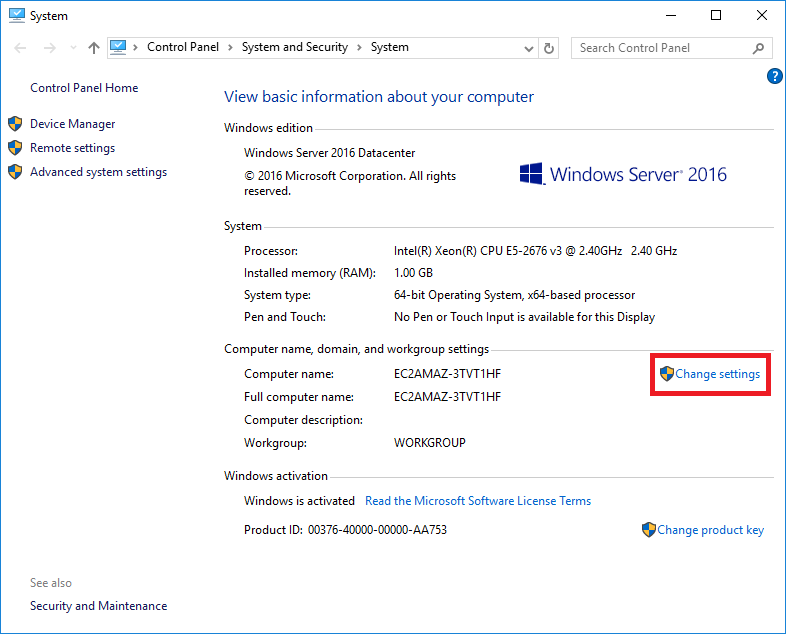Click the Product ID 00376-40000-00000-AA753 text
This screenshot has height=634, width=786.
click(x=345, y=530)
